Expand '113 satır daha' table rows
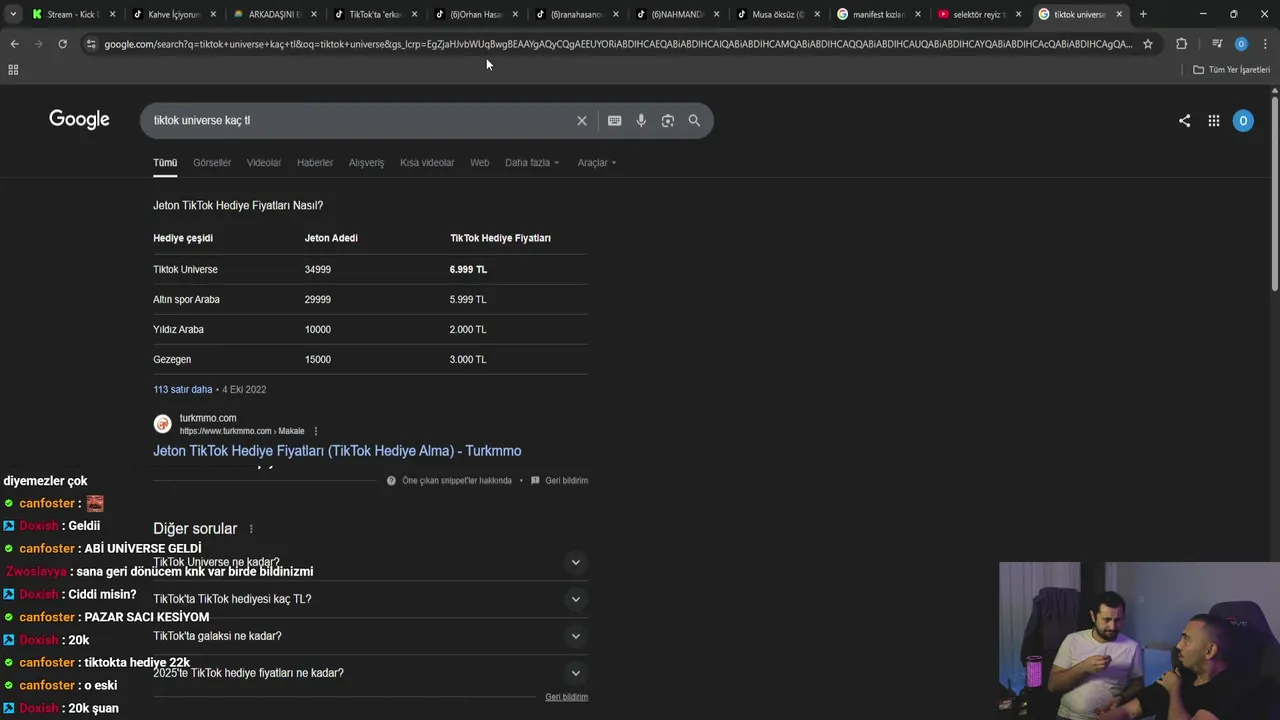Image resolution: width=1280 pixels, height=720 pixels. point(182,389)
